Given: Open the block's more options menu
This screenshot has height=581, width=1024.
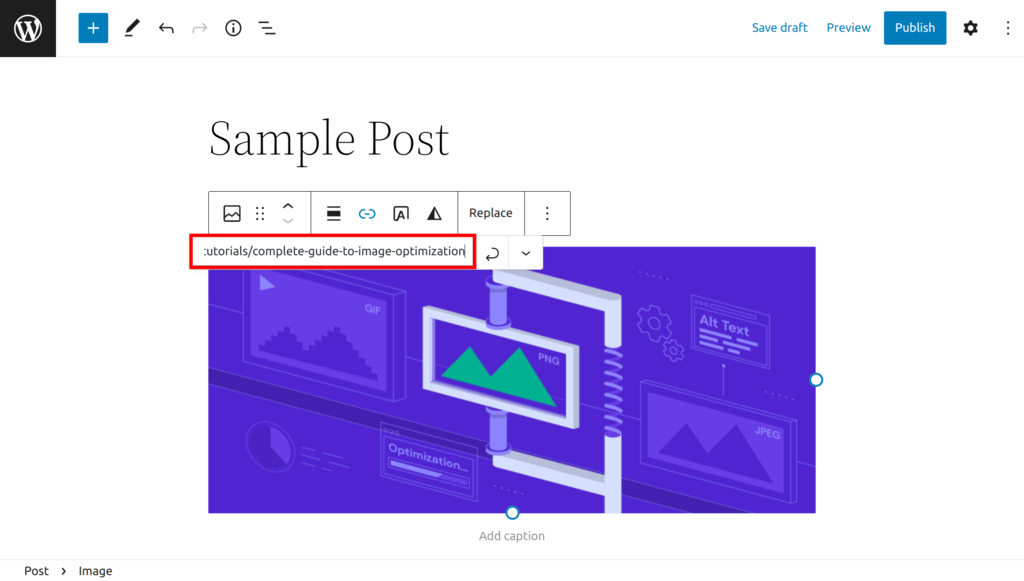Looking at the screenshot, I should [x=547, y=213].
